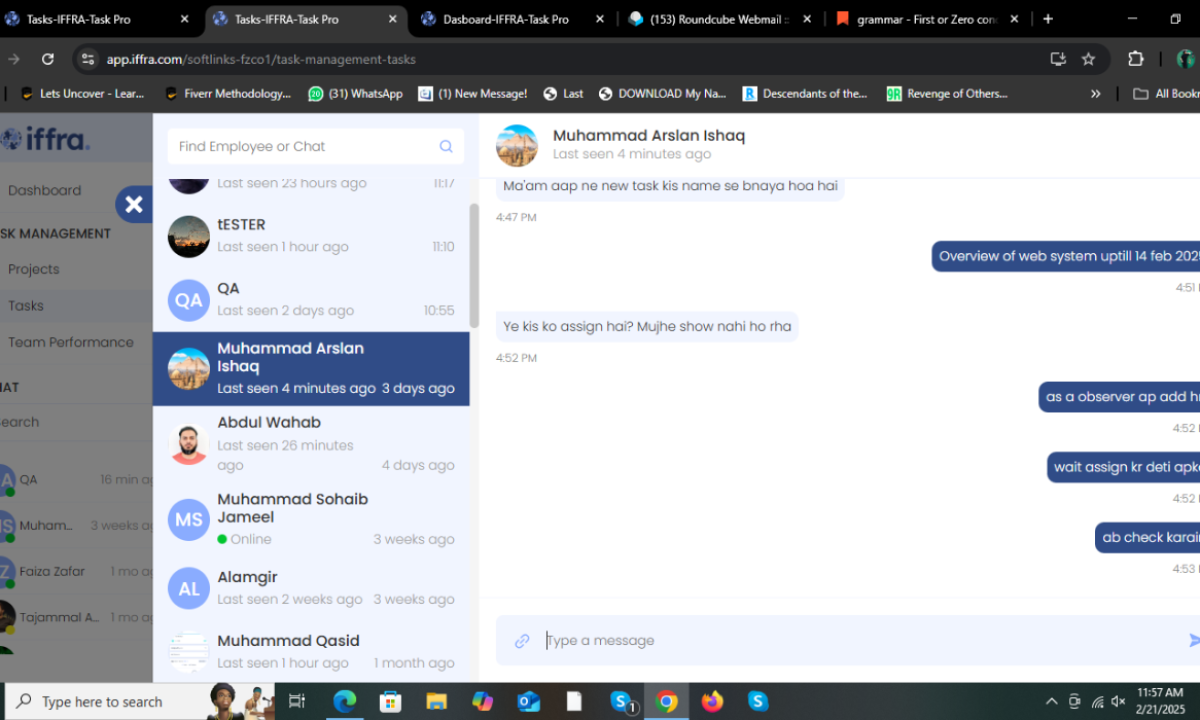Screen dimensions: 1200x720
Task: Show hidden system tray icons
Action: pos(1051,701)
